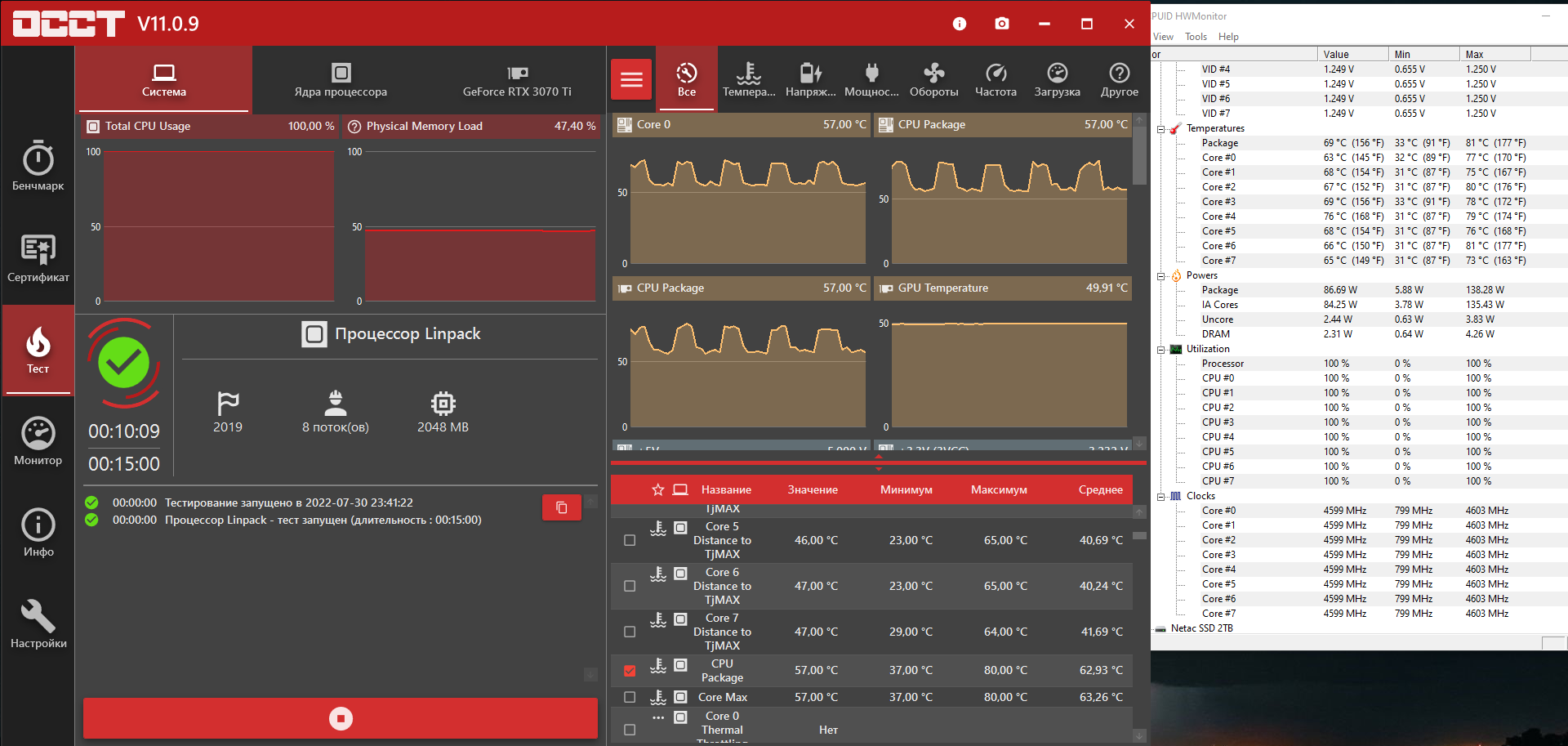Uncheck the CPU Package sensor checkbox

tap(630, 670)
